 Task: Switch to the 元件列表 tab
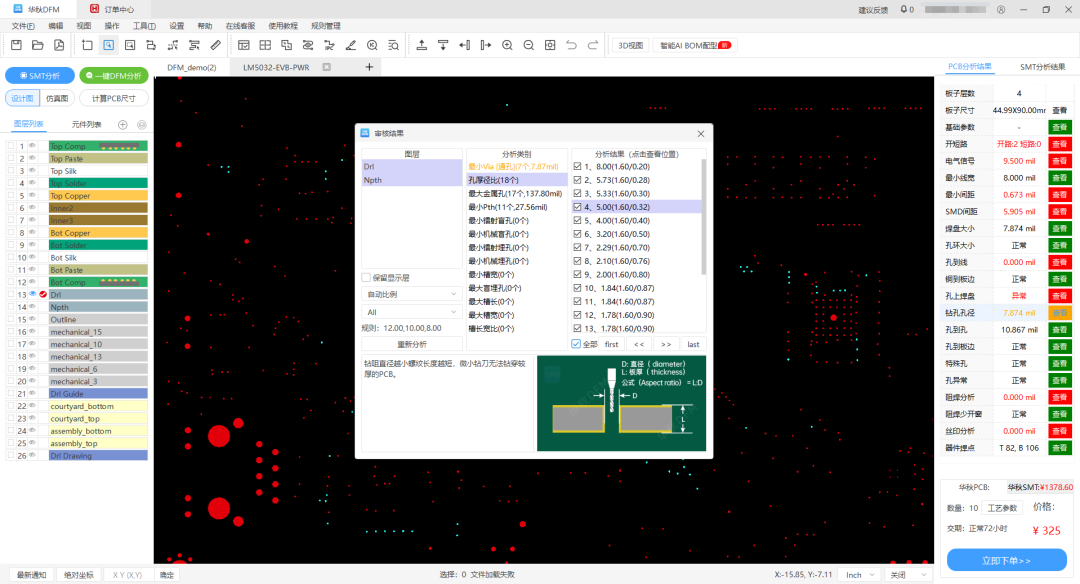[86, 125]
